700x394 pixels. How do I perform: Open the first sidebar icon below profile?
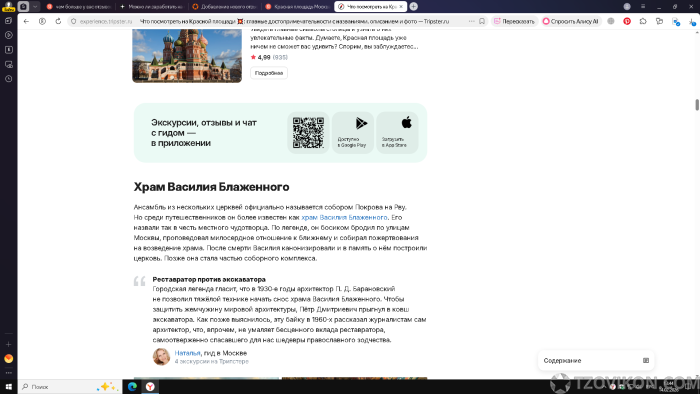click(8, 21)
